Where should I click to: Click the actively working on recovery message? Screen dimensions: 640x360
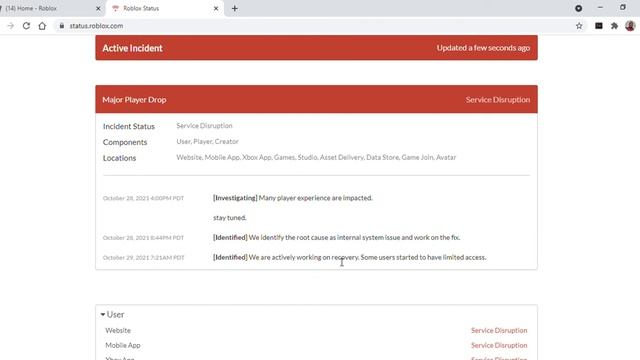pos(349,257)
